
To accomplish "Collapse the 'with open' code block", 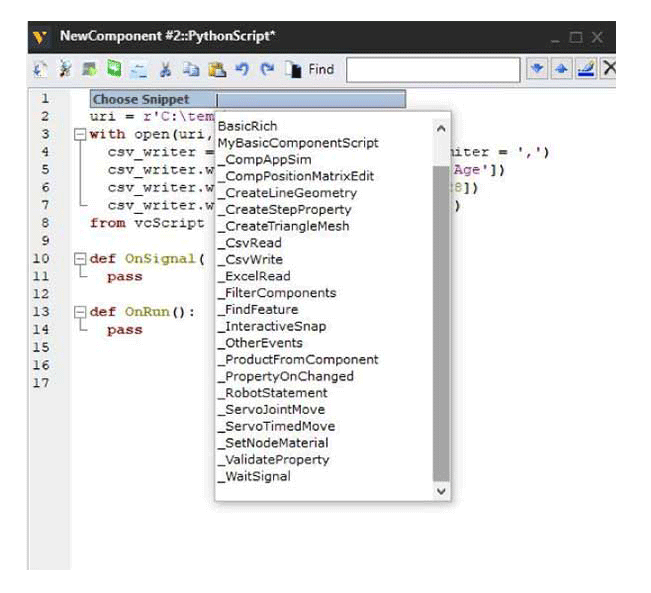I will click(x=78, y=134).
